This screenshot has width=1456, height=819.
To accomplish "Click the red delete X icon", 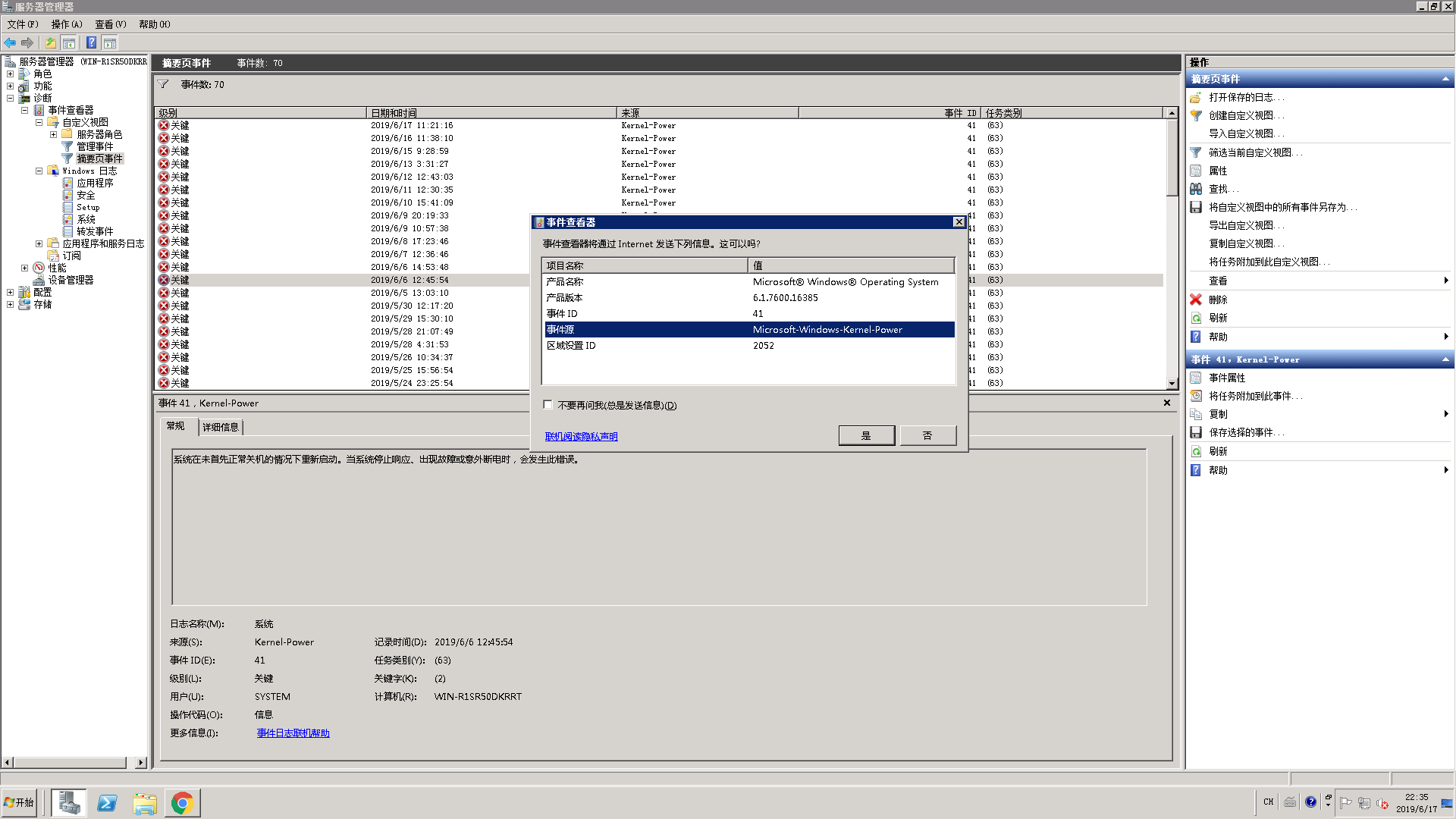I will coord(1196,300).
